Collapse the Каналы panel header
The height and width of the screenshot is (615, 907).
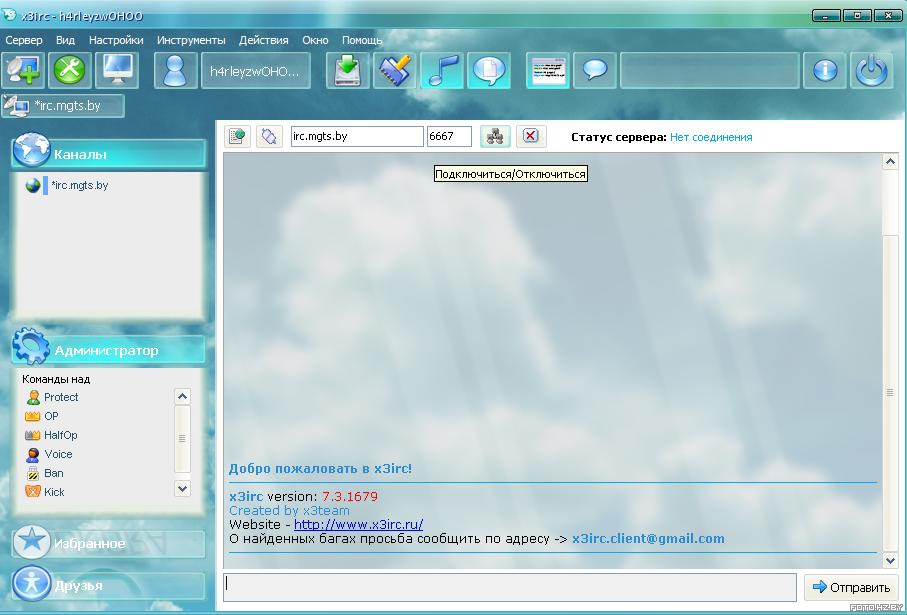pos(109,154)
